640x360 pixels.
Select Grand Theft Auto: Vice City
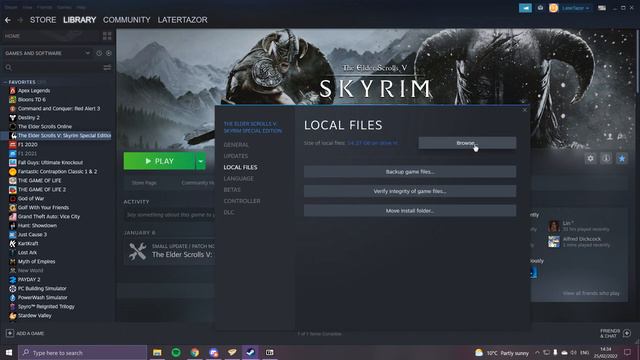tap(49, 216)
